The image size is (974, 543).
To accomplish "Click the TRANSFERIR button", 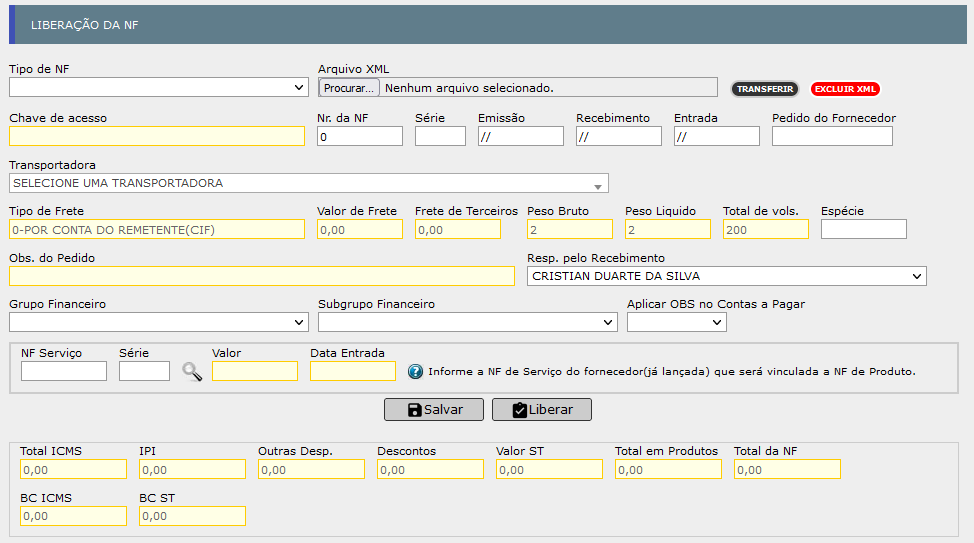I will click(x=765, y=89).
